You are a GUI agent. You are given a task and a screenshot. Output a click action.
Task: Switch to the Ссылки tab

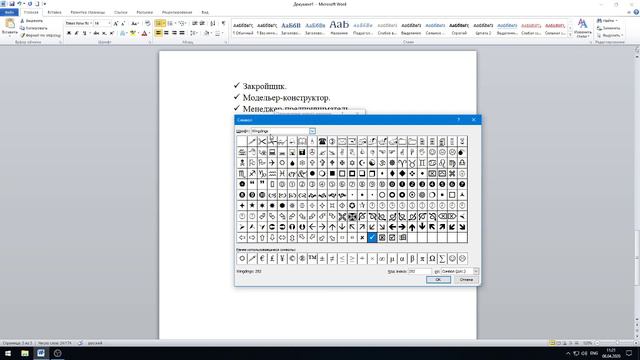pyautogui.click(x=120, y=12)
